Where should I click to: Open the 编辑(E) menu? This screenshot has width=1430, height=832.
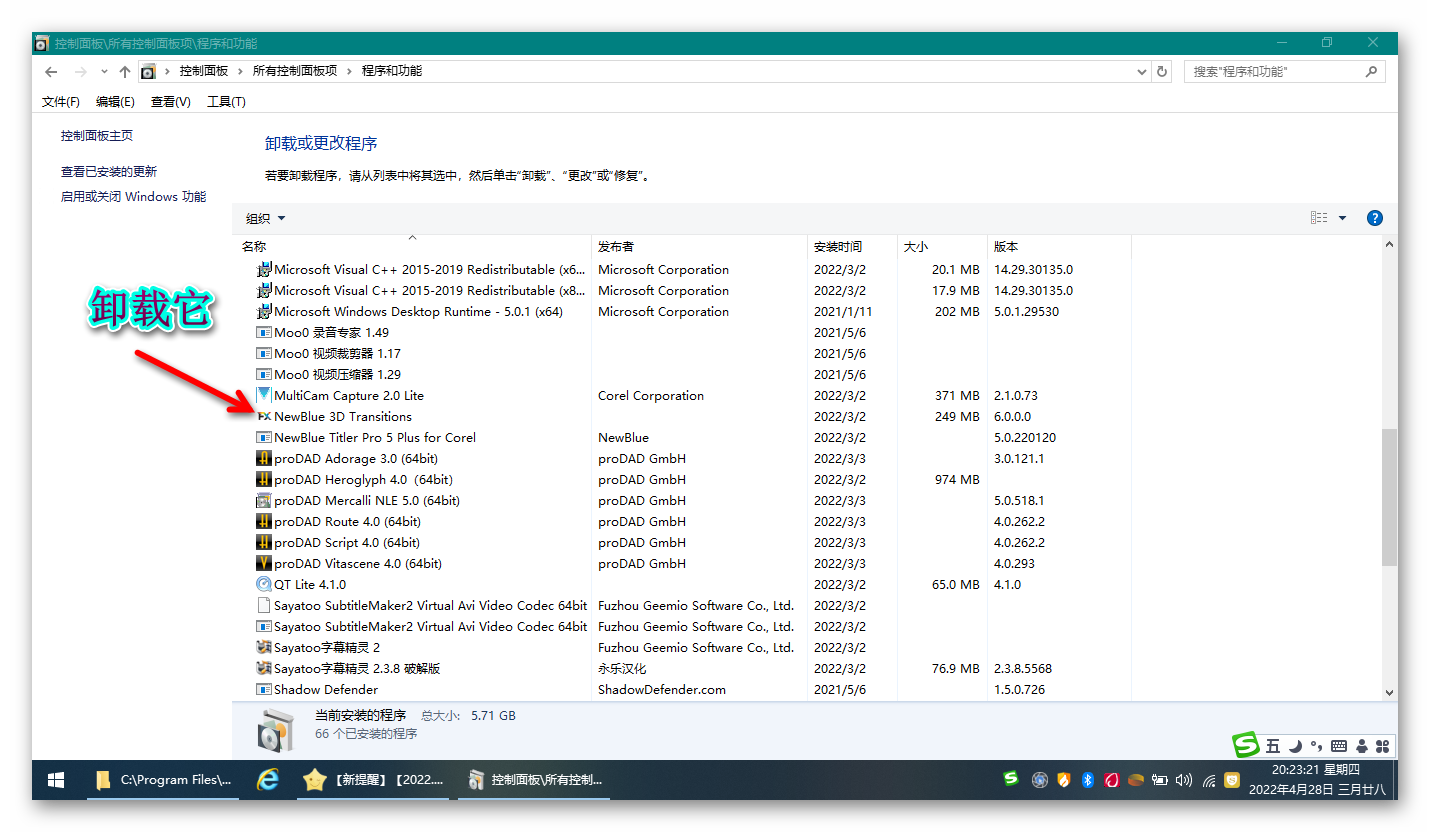point(115,102)
